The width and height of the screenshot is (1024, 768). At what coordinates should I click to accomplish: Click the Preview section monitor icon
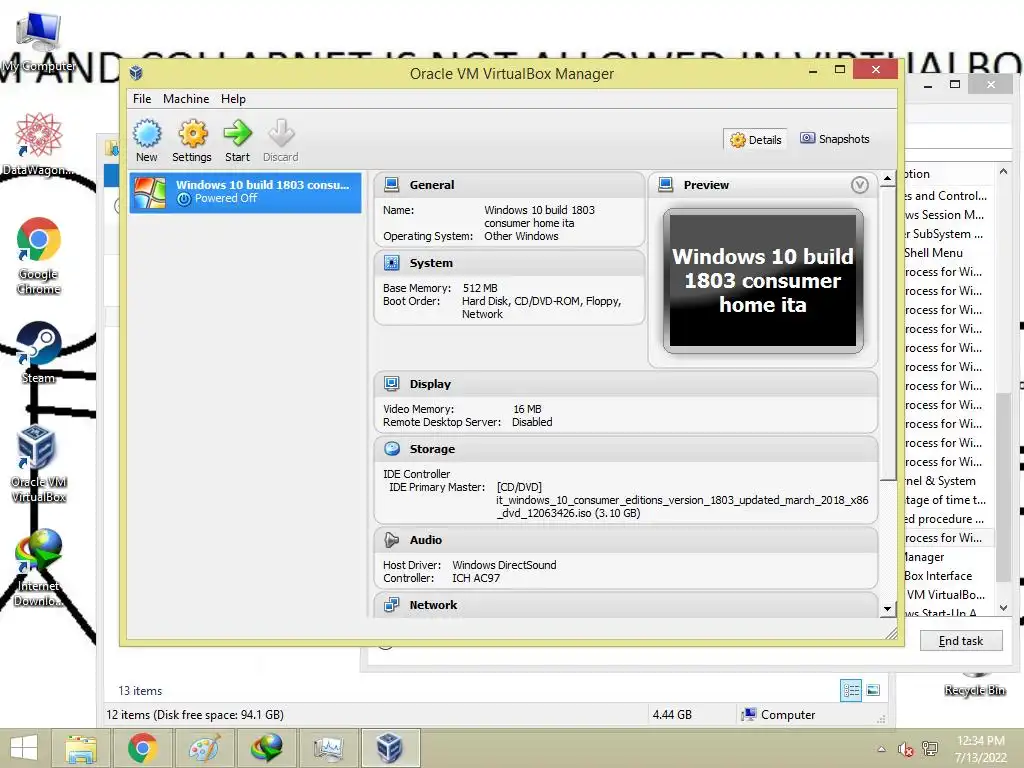(665, 185)
